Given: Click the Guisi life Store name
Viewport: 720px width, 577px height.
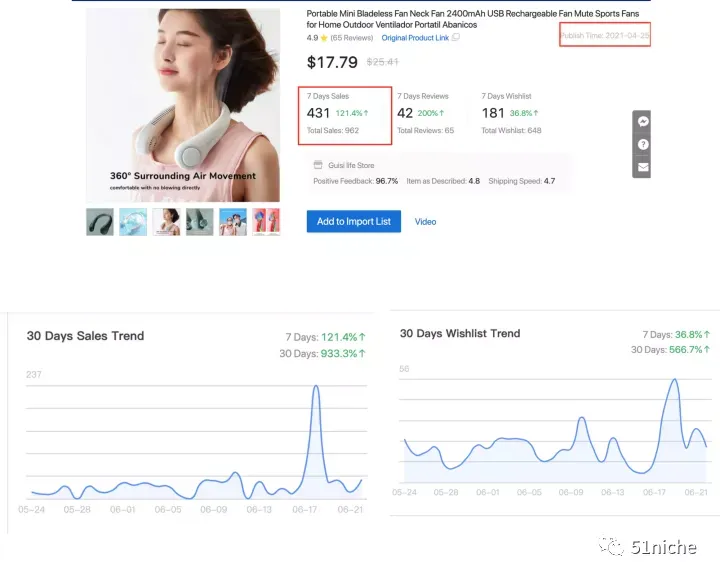Looking at the screenshot, I should coord(351,165).
